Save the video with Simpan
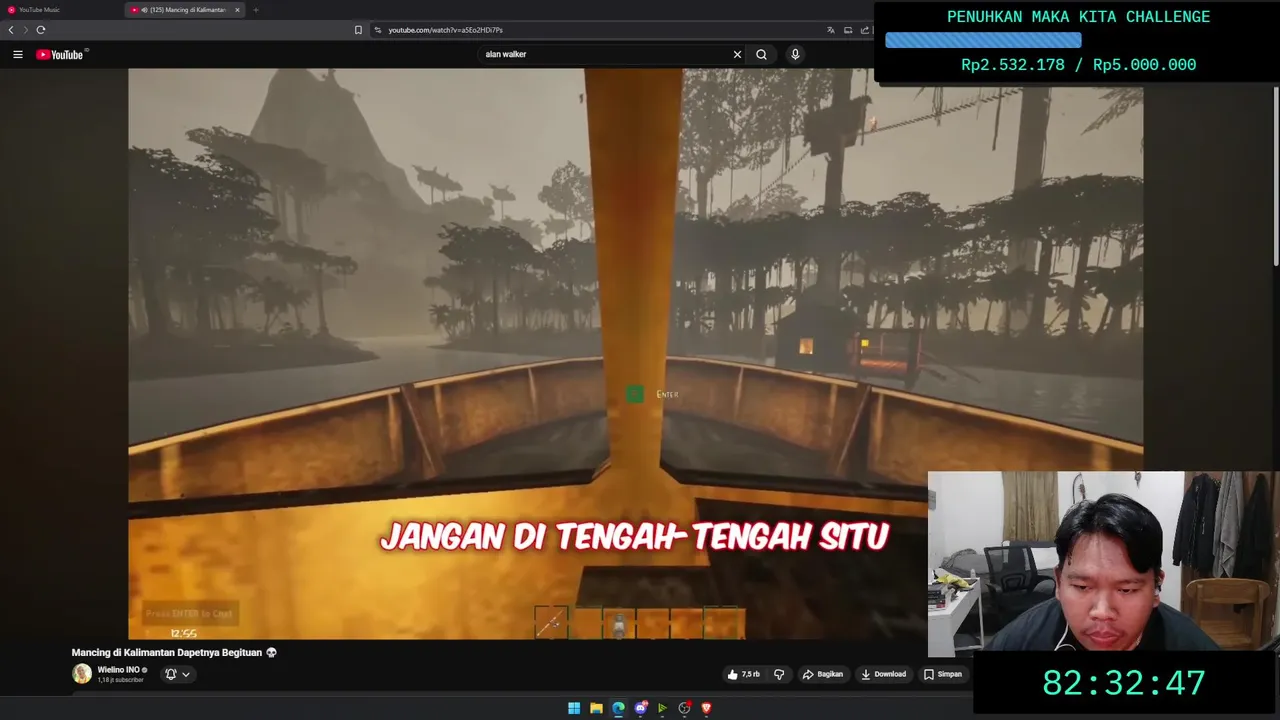This screenshot has height=720, width=1280. pos(943,674)
